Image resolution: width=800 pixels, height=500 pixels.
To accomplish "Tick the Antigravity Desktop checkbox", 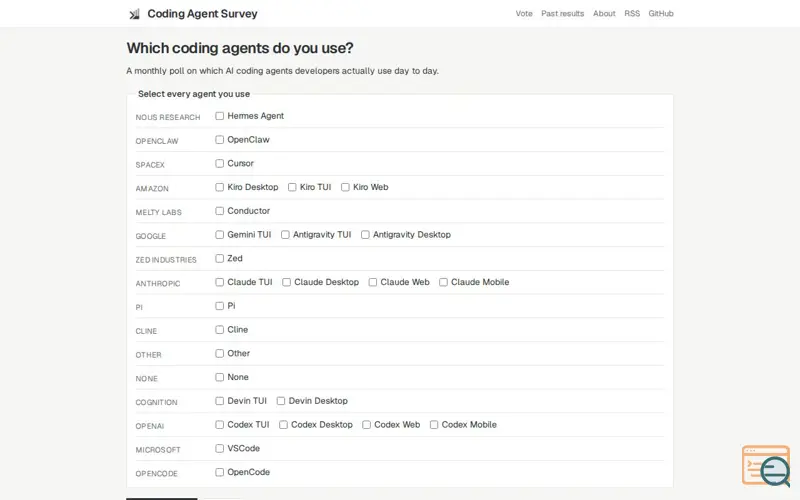I will pos(365,235).
